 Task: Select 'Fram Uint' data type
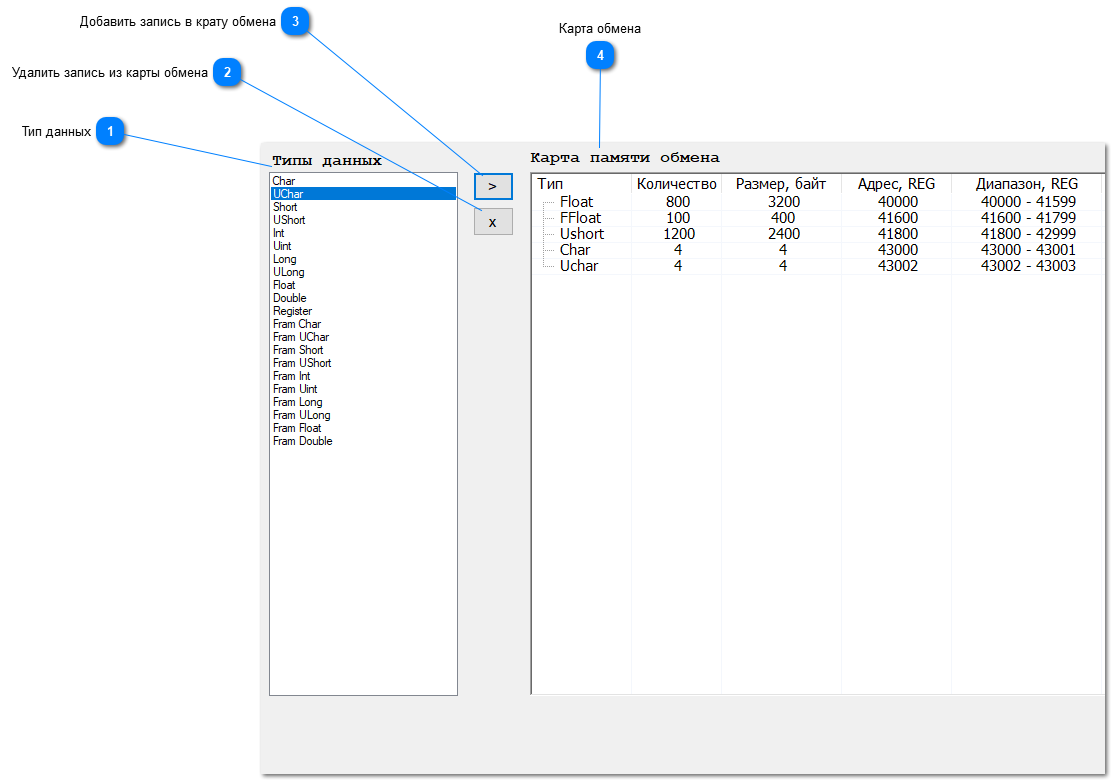tap(363, 389)
